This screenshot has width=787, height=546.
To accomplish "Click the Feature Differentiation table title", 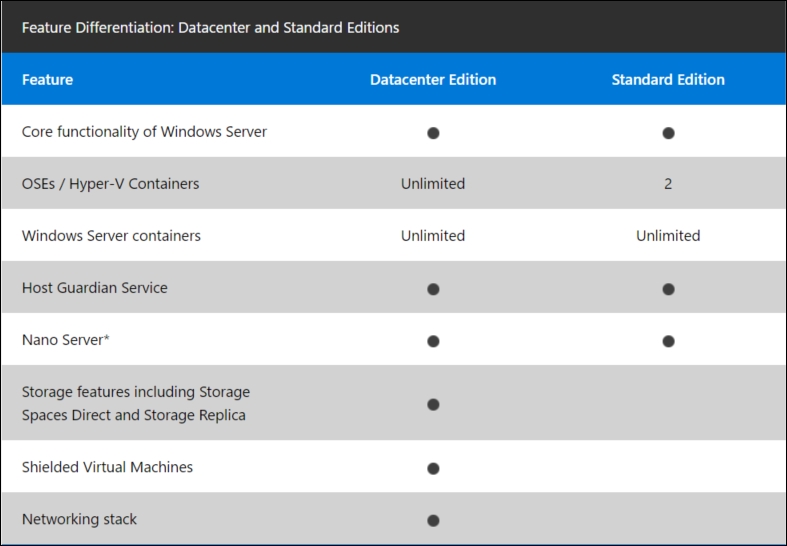I will 210,27.
